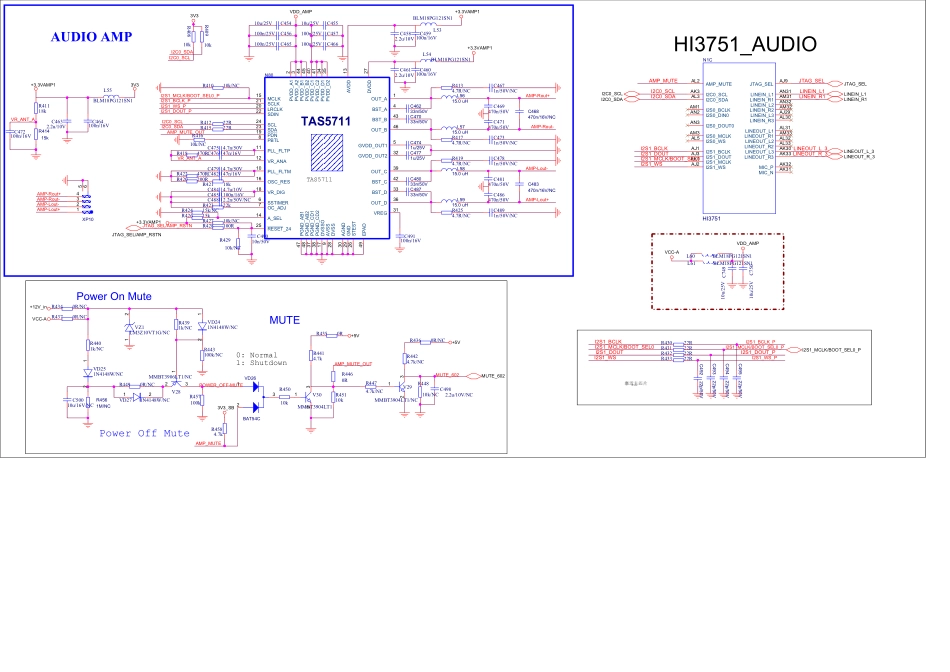Select the XP10 speaker connector symbol
This screenshot has height=672, width=950.
coord(88,204)
